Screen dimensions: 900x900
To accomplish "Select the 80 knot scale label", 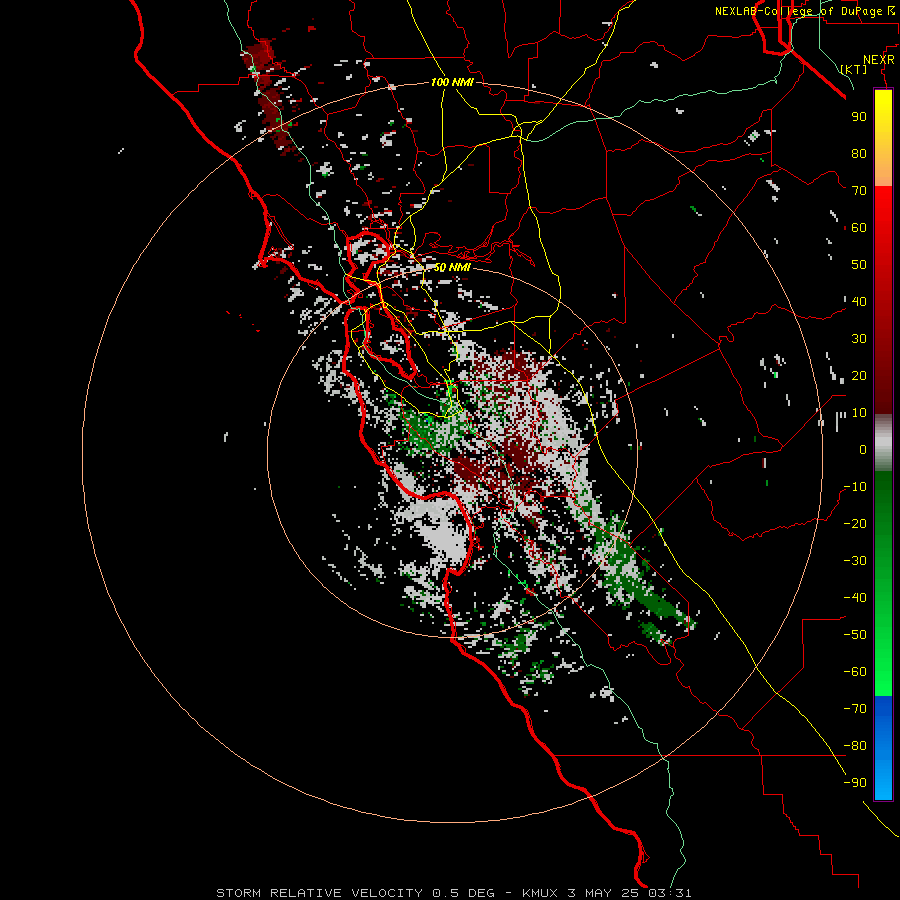I will click(859, 153).
